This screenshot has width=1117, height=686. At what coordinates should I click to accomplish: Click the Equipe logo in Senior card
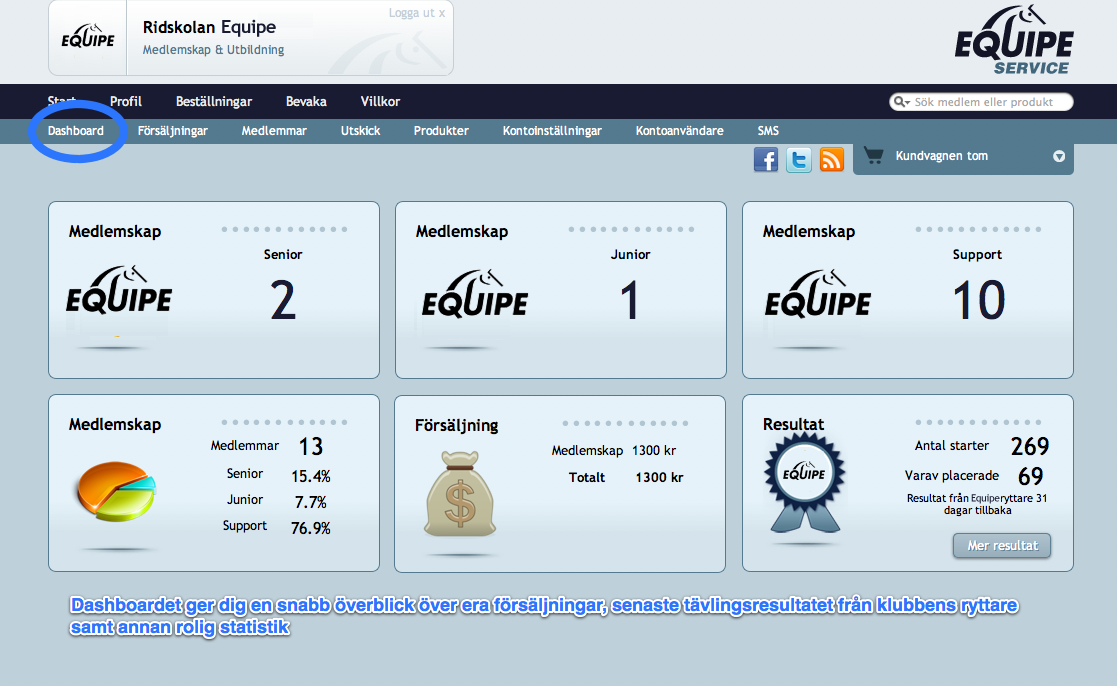(119, 290)
